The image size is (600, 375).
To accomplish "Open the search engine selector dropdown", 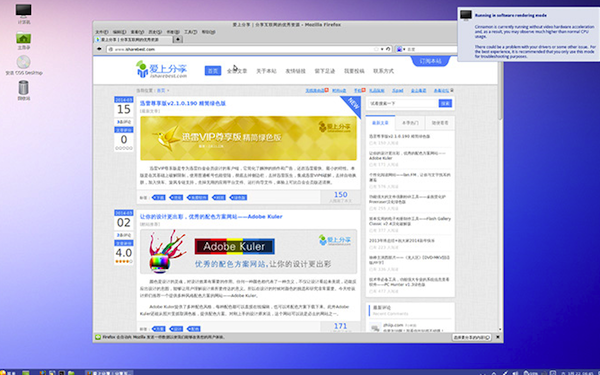I will [401, 49].
